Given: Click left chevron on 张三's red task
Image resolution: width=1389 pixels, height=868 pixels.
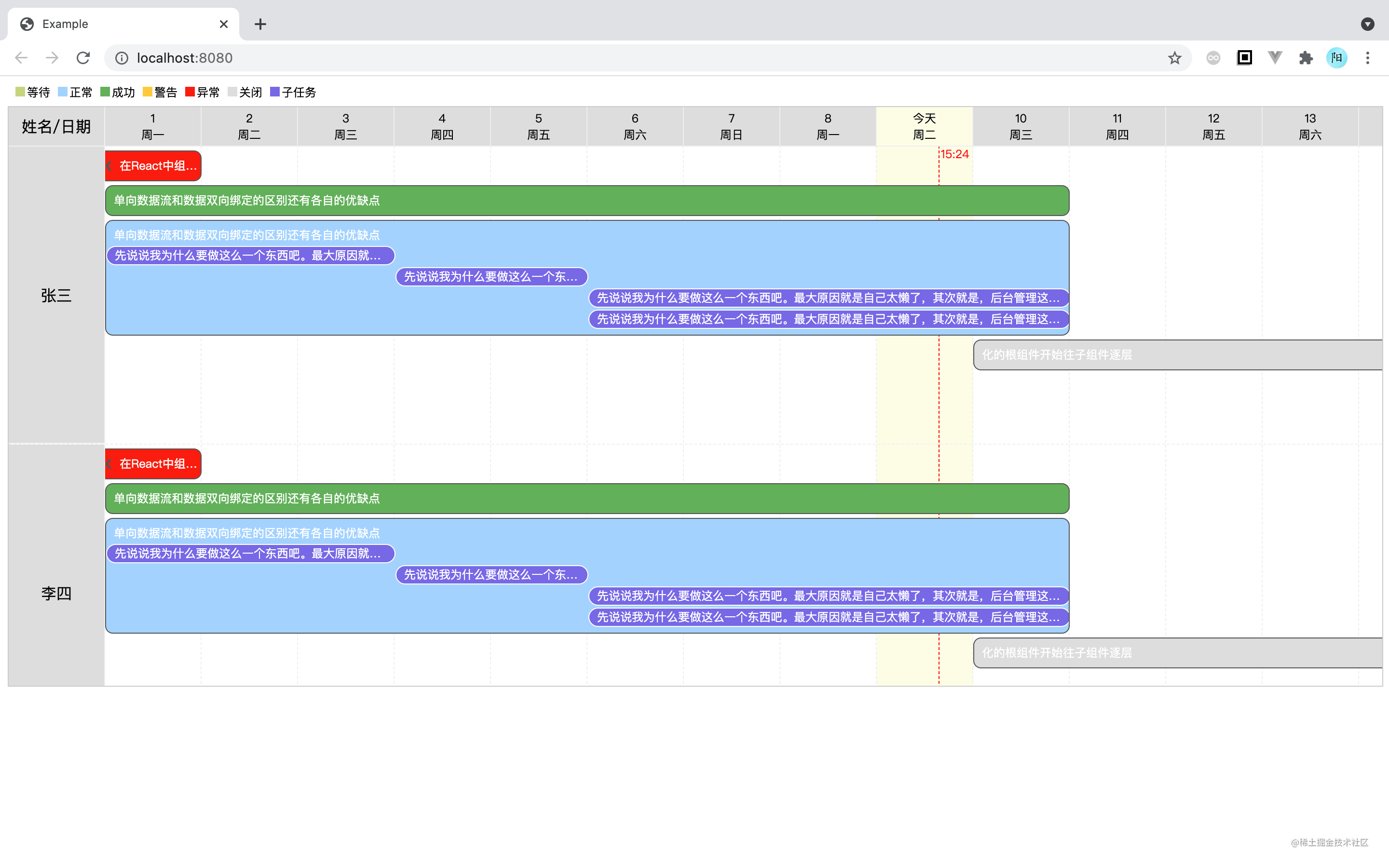Looking at the screenshot, I should [x=109, y=166].
